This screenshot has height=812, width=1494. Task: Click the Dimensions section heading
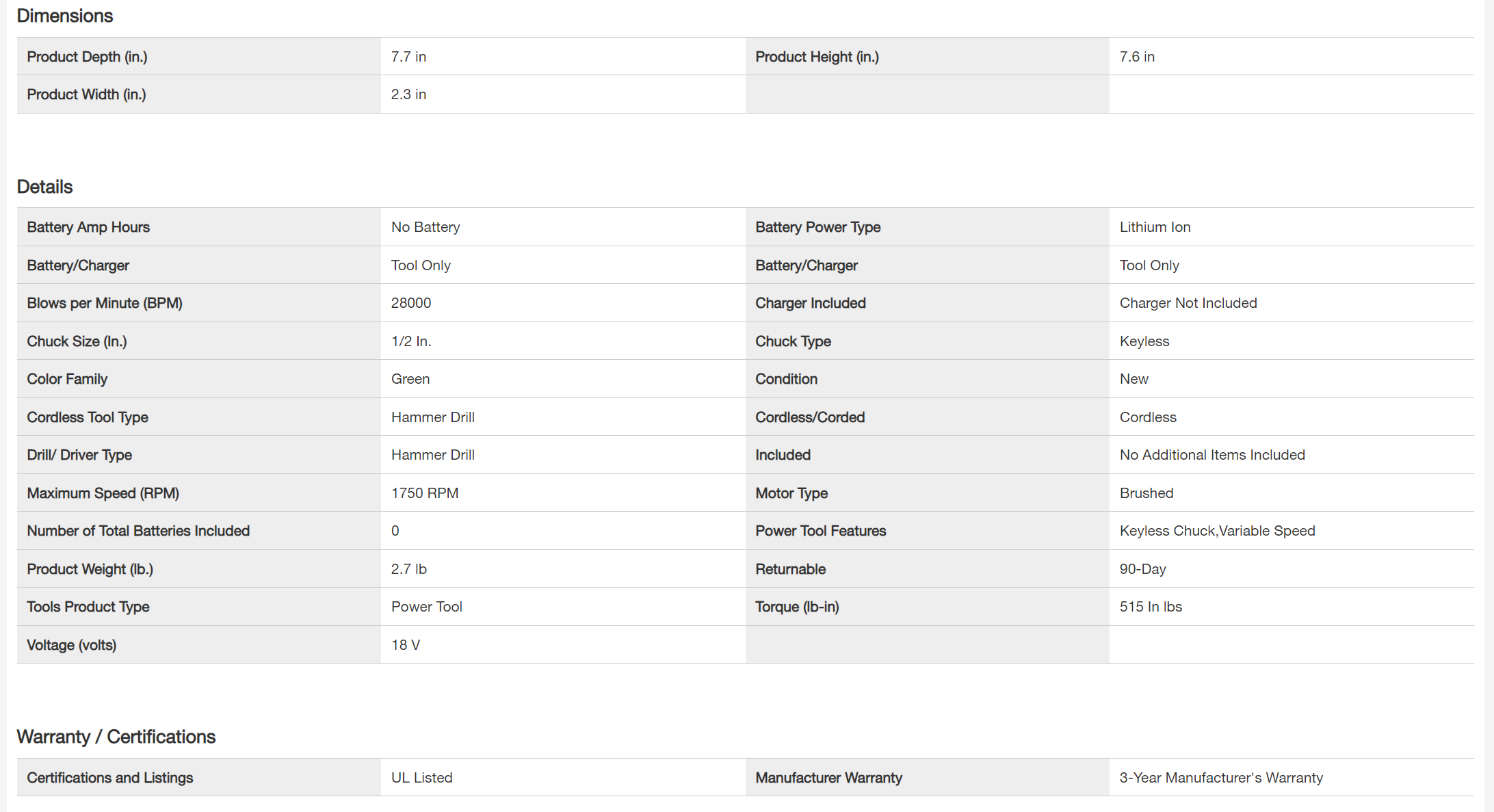(x=64, y=16)
